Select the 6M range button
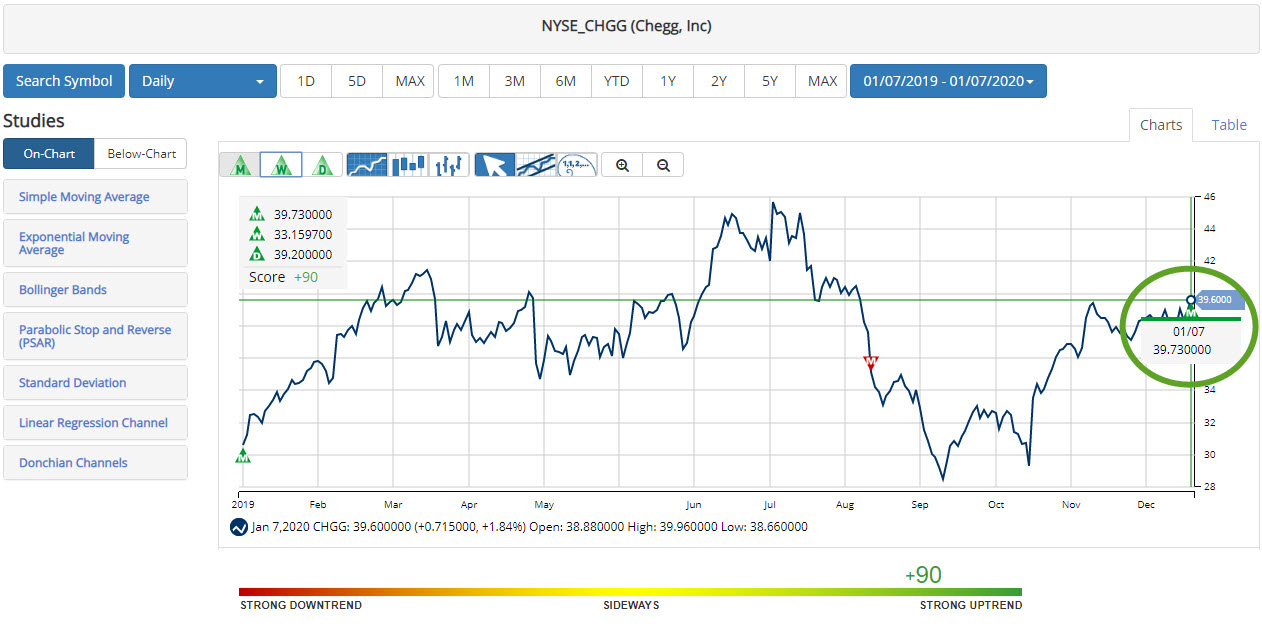 pyautogui.click(x=566, y=81)
